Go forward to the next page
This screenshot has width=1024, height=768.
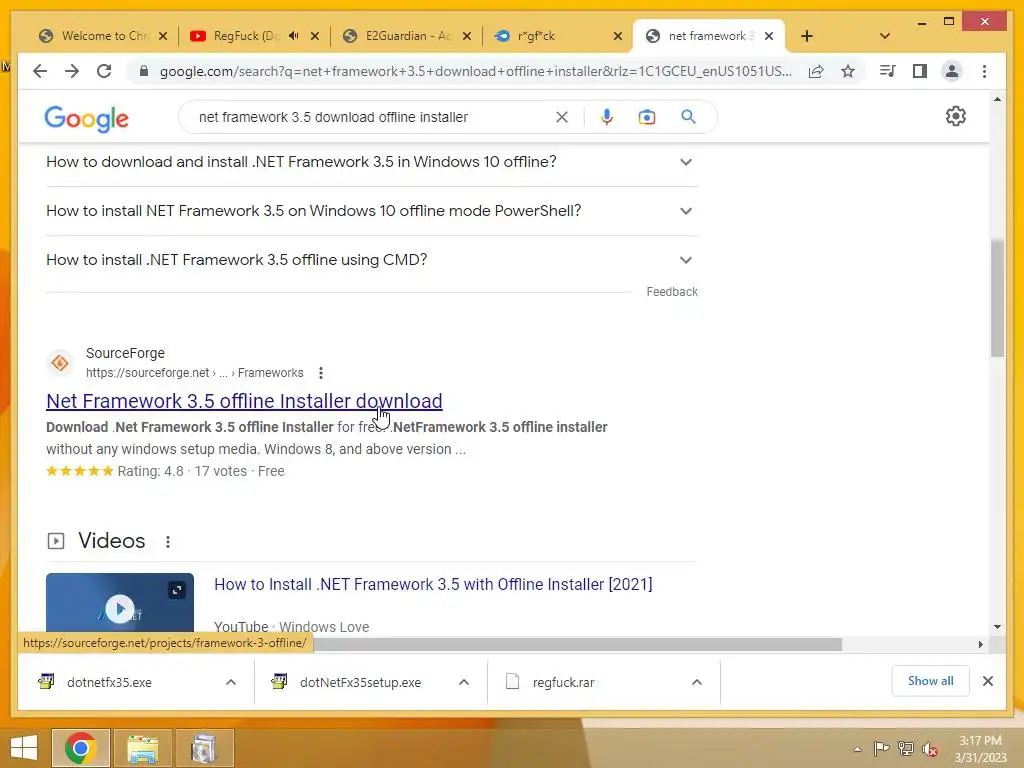point(72,71)
